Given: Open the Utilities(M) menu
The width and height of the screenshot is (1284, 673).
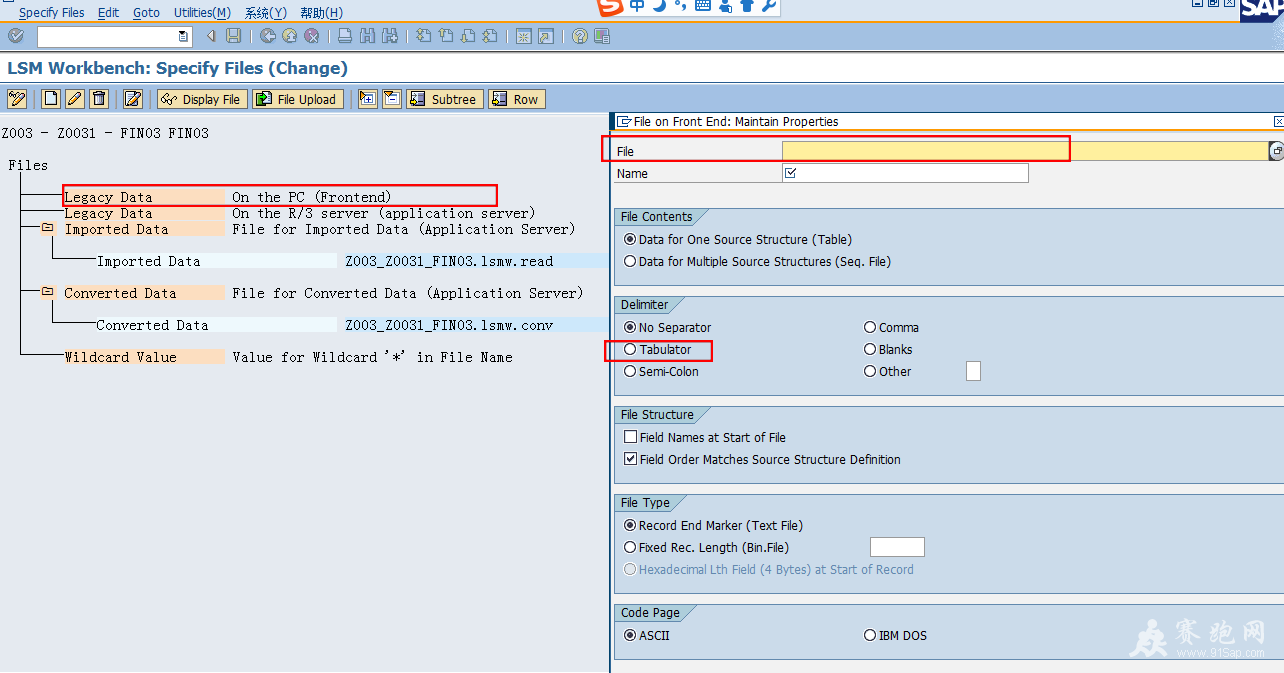Looking at the screenshot, I should point(202,13).
